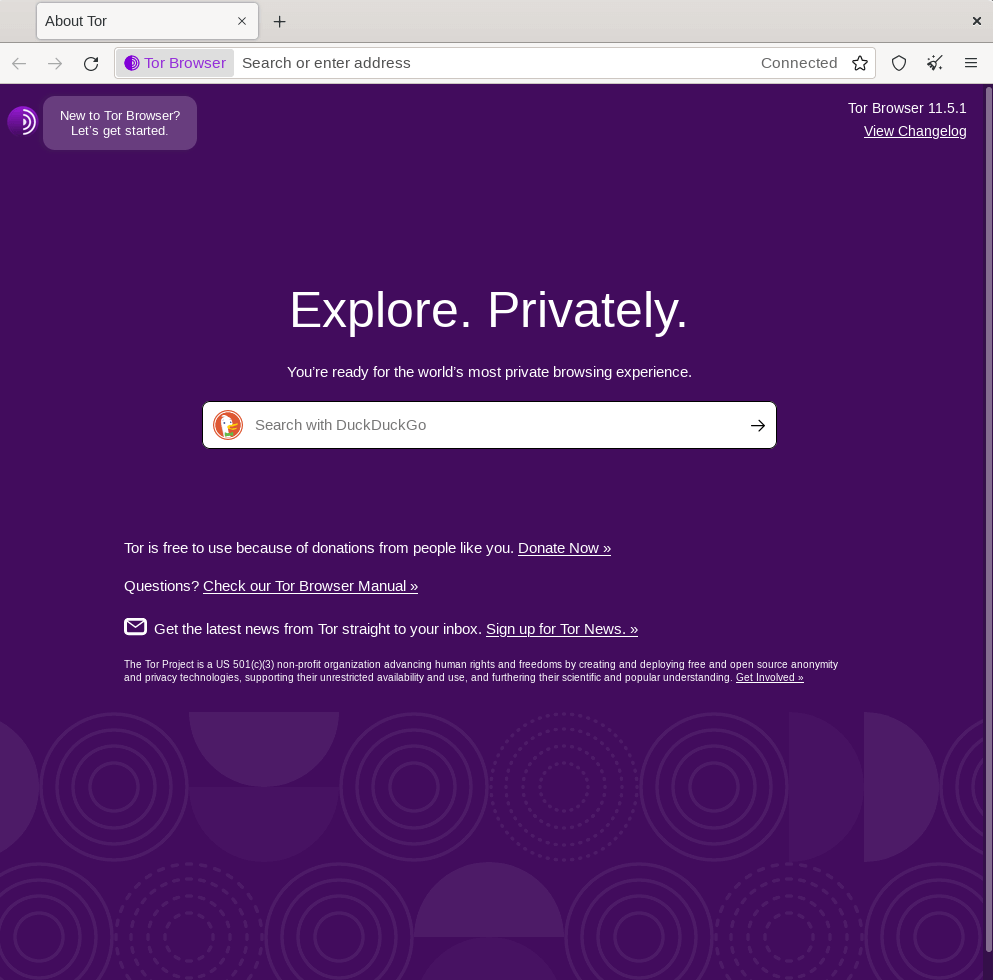Click View Changelog
The height and width of the screenshot is (980, 993).
(914, 131)
